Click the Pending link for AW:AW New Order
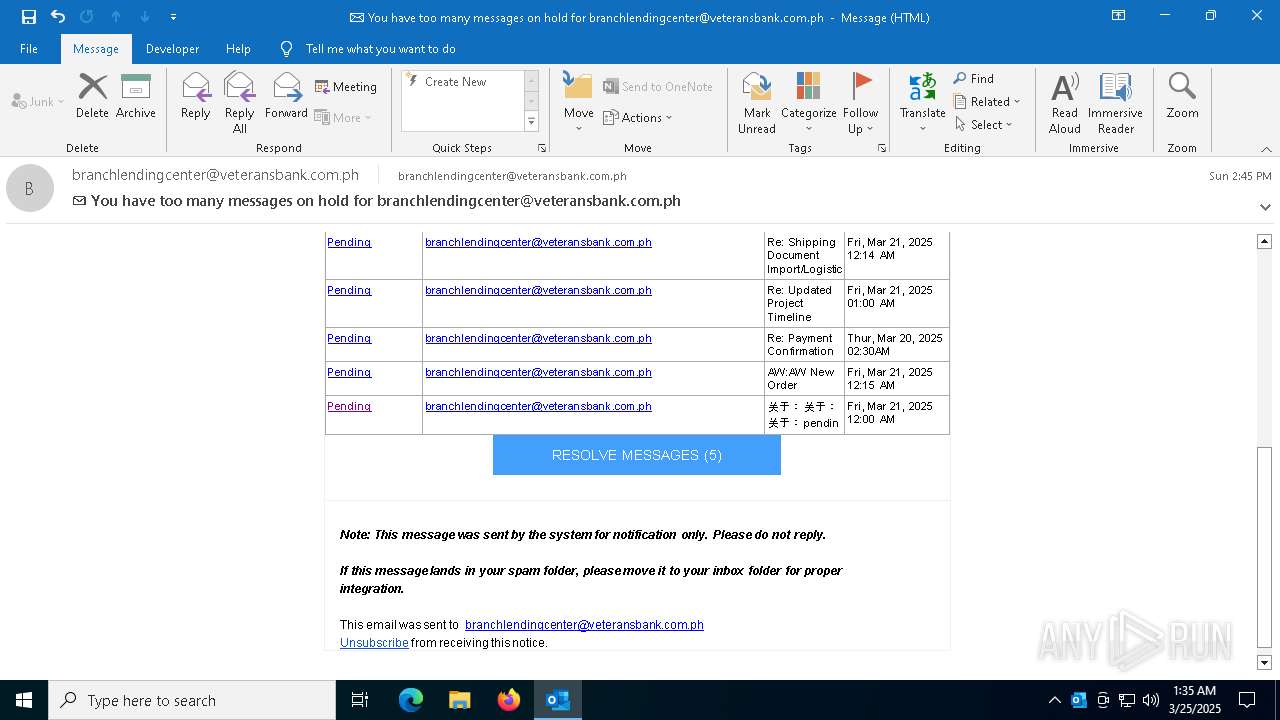1280x720 pixels. pyautogui.click(x=349, y=372)
